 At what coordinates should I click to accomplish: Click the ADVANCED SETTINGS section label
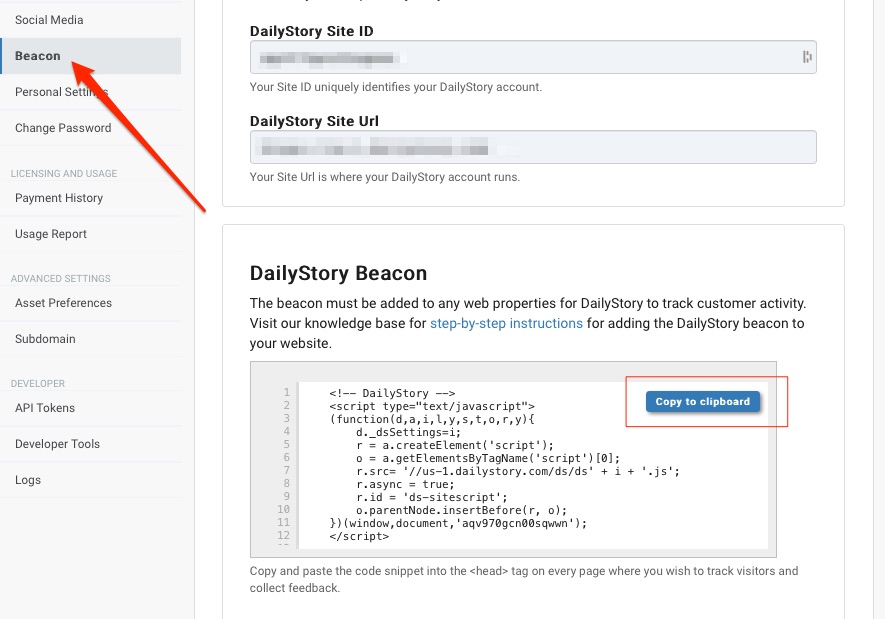pos(60,279)
